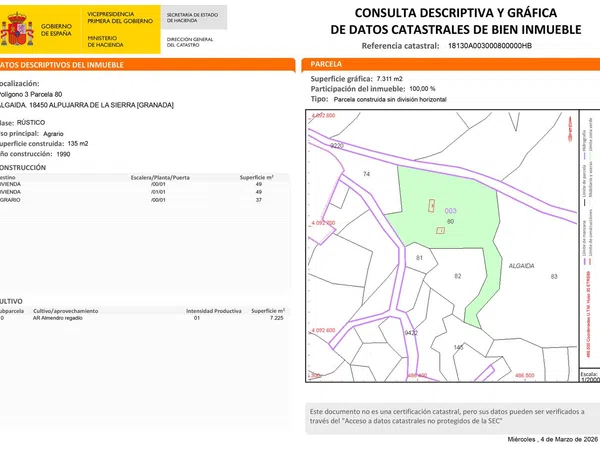
Task: Click 'SECRETARÍA DE ESTADO DE HACIENDA' box
Action: (x=194, y=18)
